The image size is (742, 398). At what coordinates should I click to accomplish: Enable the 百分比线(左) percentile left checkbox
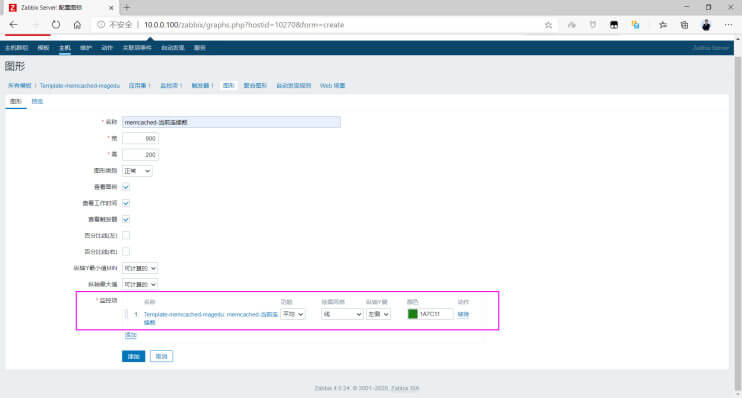pos(126,235)
